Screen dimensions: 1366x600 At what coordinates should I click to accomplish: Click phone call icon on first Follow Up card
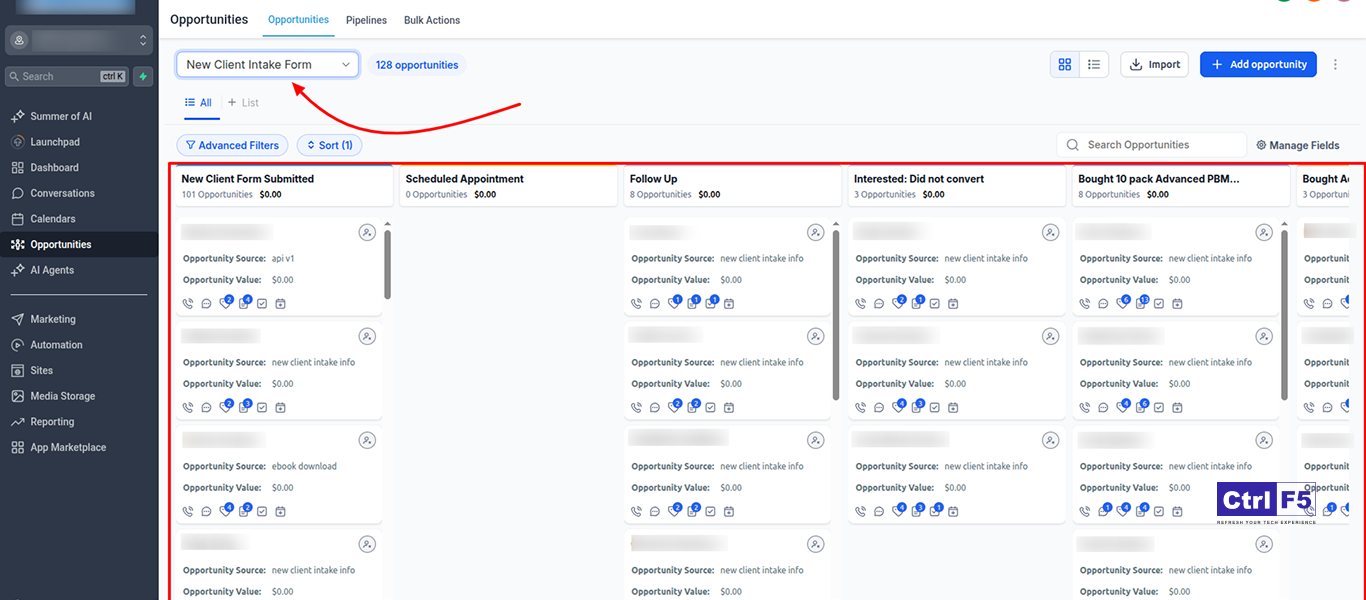(x=636, y=303)
